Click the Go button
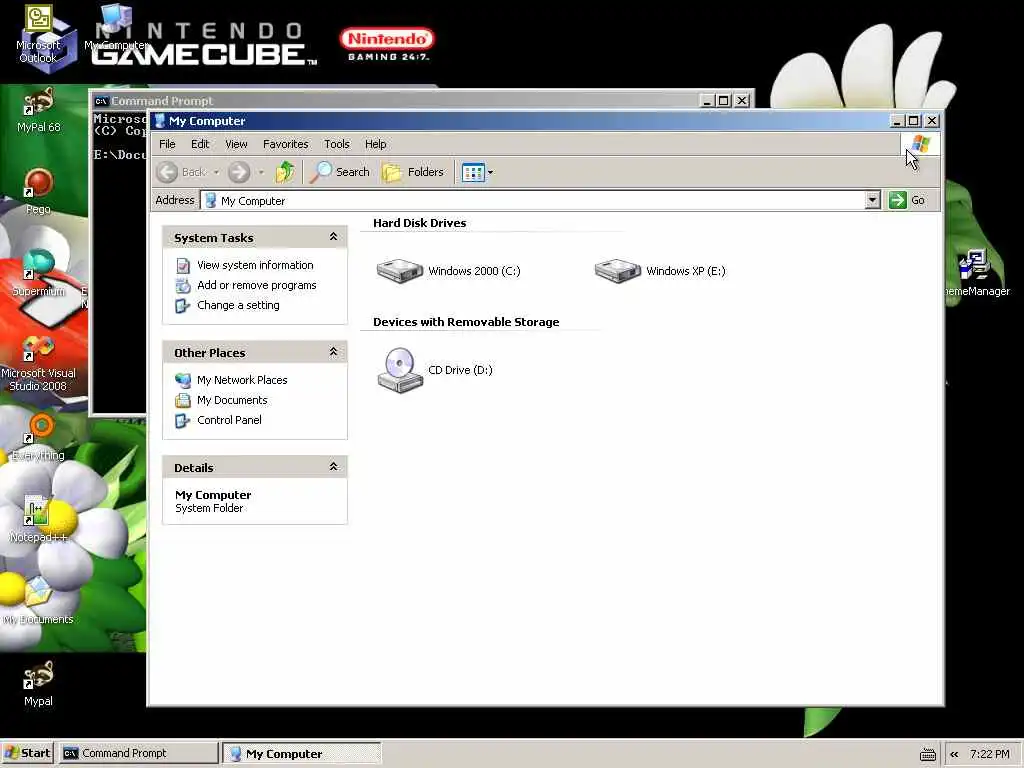This screenshot has height=768, width=1024. click(x=908, y=200)
